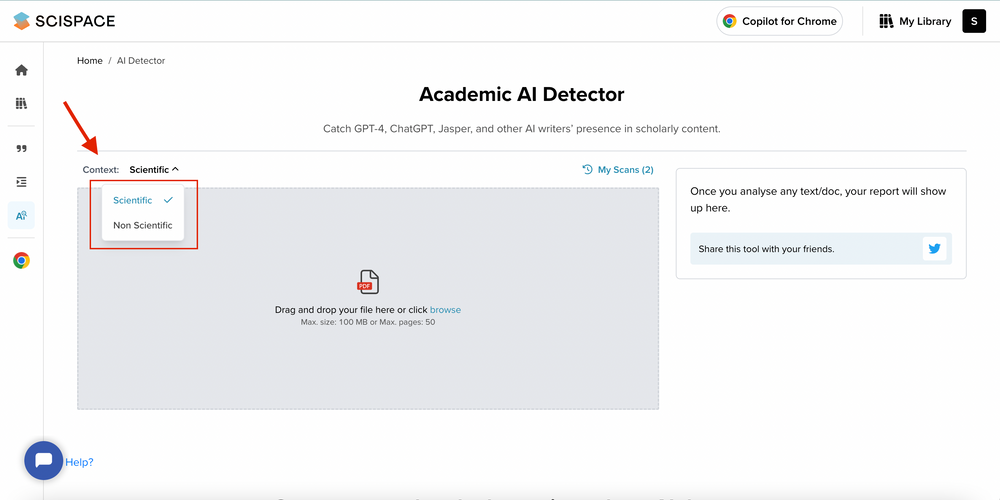Click the 'Share this tool with your friends.' text

[766, 249]
